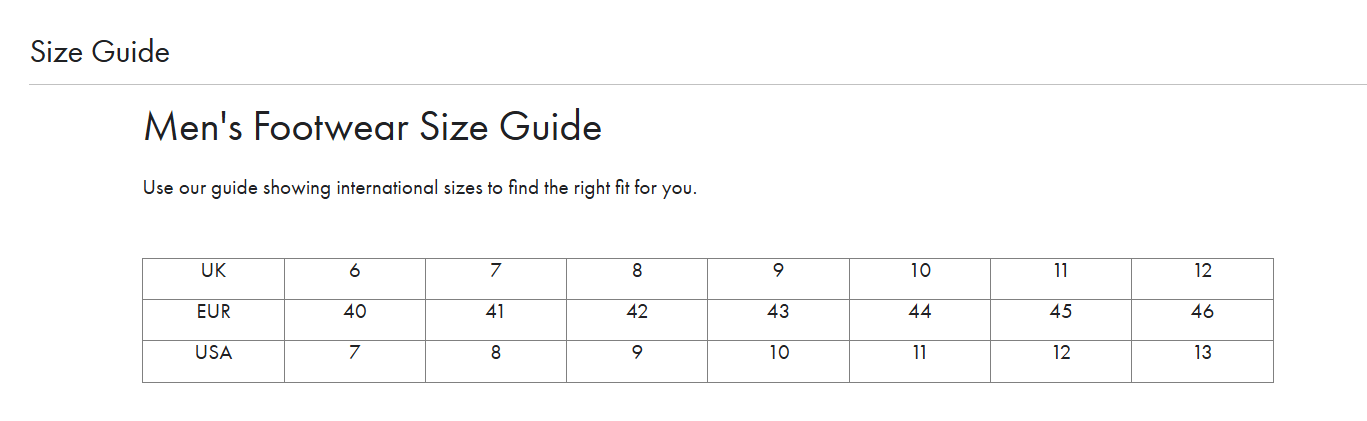Click the international sizes description text

point(420,188)
